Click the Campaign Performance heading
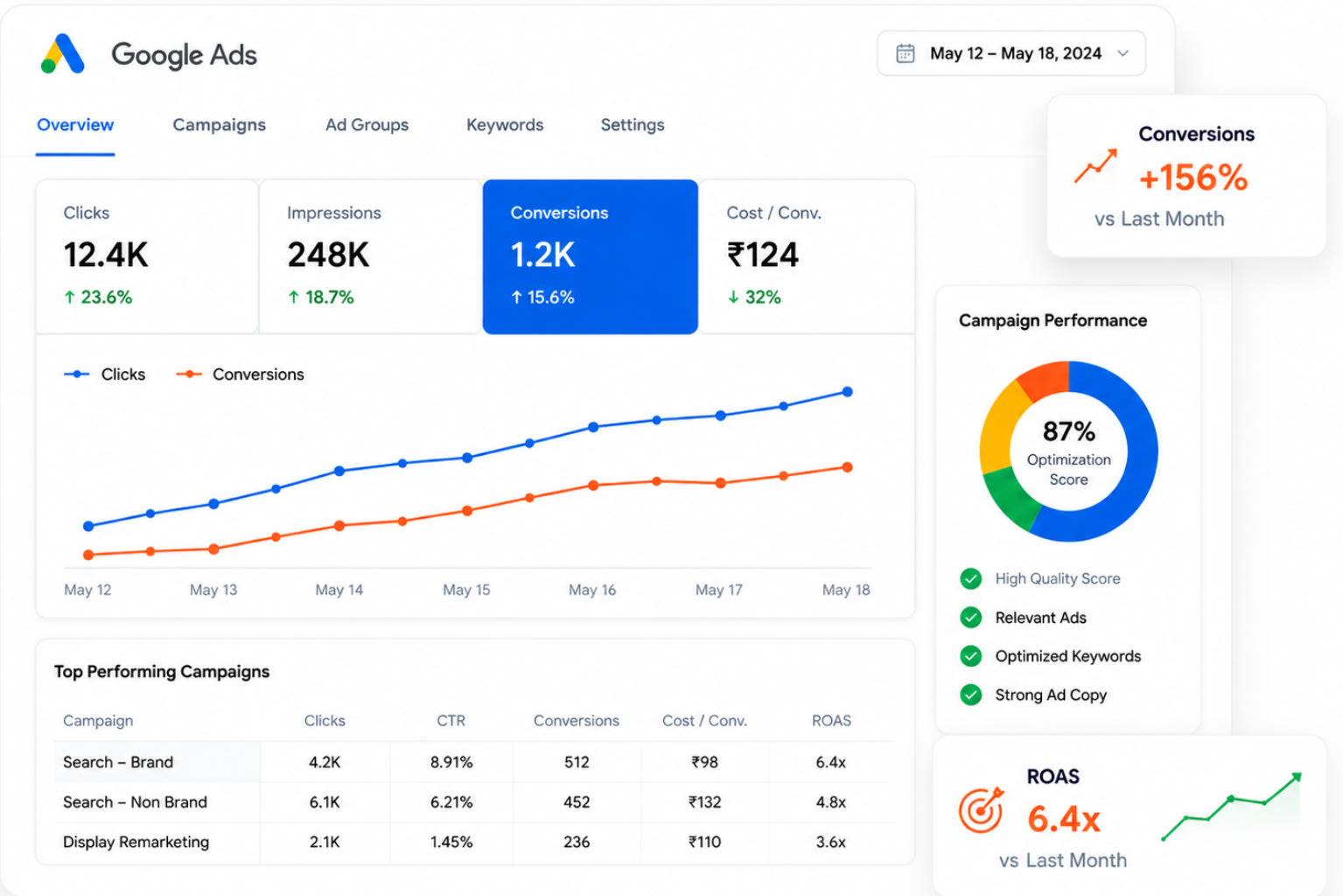1343x896 pixels. coord(1053,321)
